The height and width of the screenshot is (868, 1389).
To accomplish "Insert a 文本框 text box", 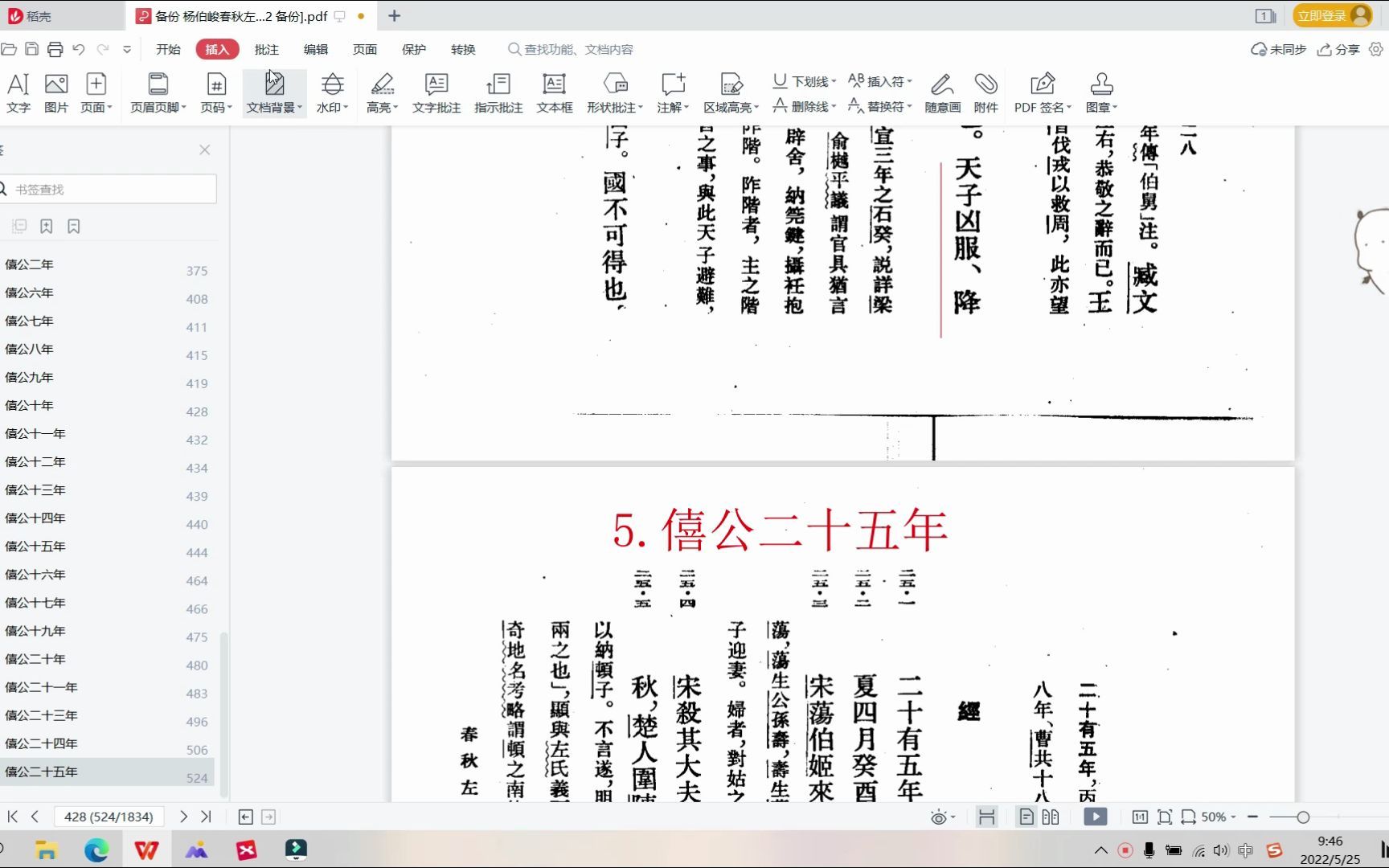I will pyautogui.click(x=555, y=93).
